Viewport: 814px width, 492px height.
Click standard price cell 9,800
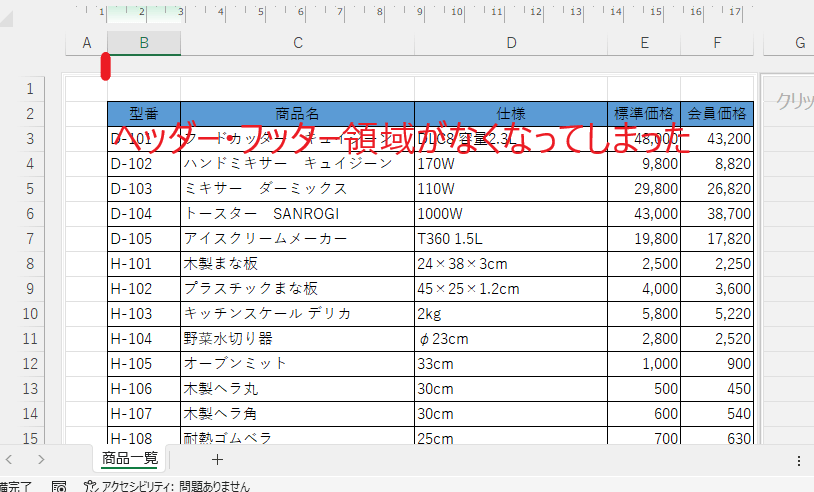(x=644, y=163)
